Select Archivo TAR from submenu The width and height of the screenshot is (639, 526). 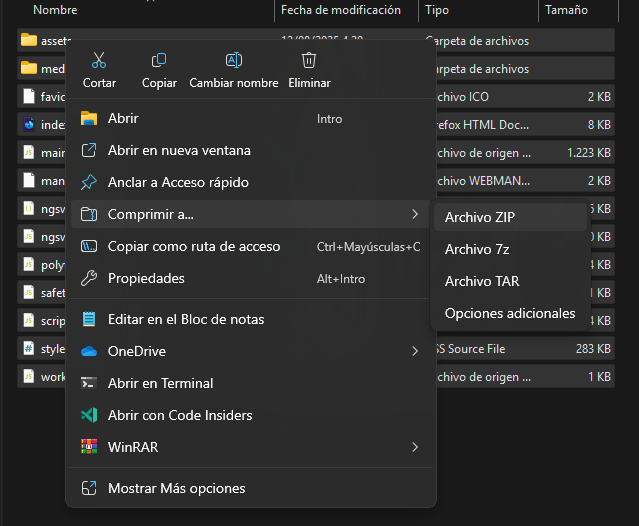482,281
